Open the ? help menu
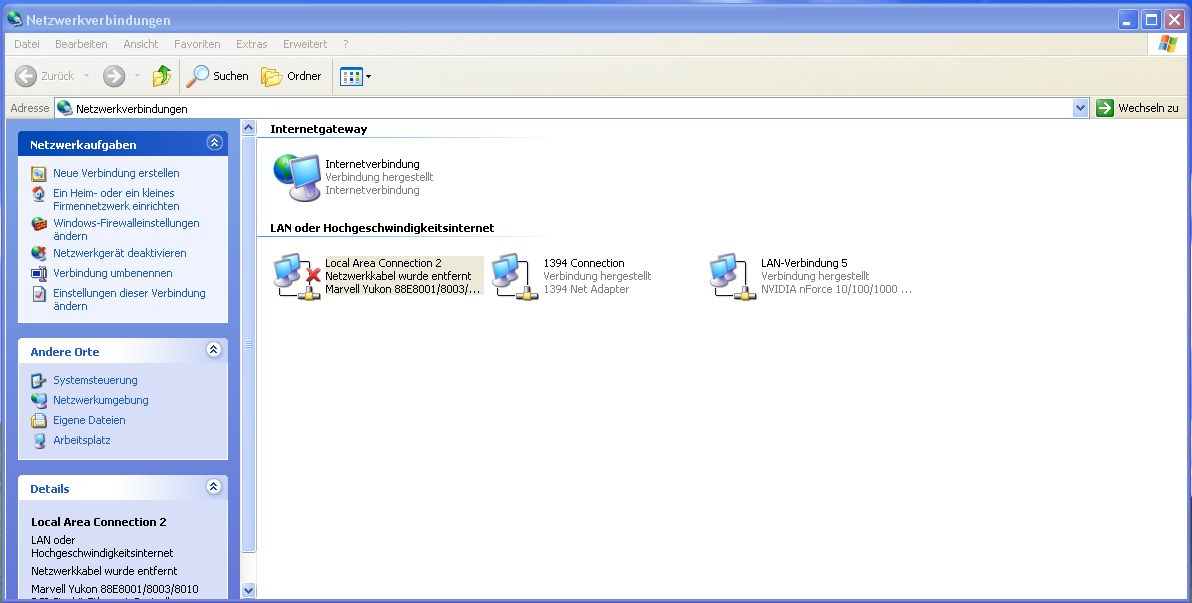Image resolution: width=1192 pixels, height=603 pixels. coord(345,44)
